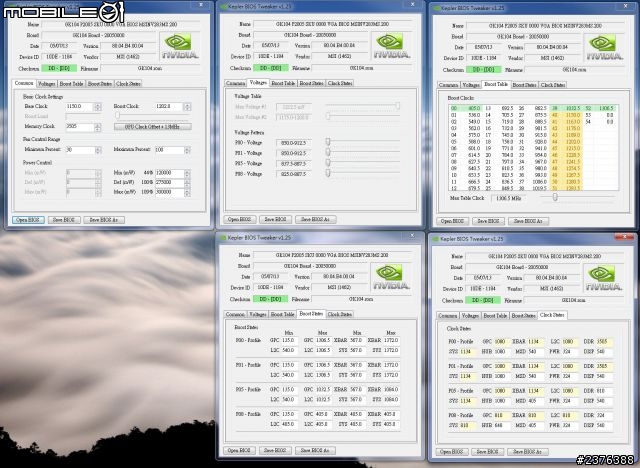Click the Memory Clock spinner arrows

98,127
